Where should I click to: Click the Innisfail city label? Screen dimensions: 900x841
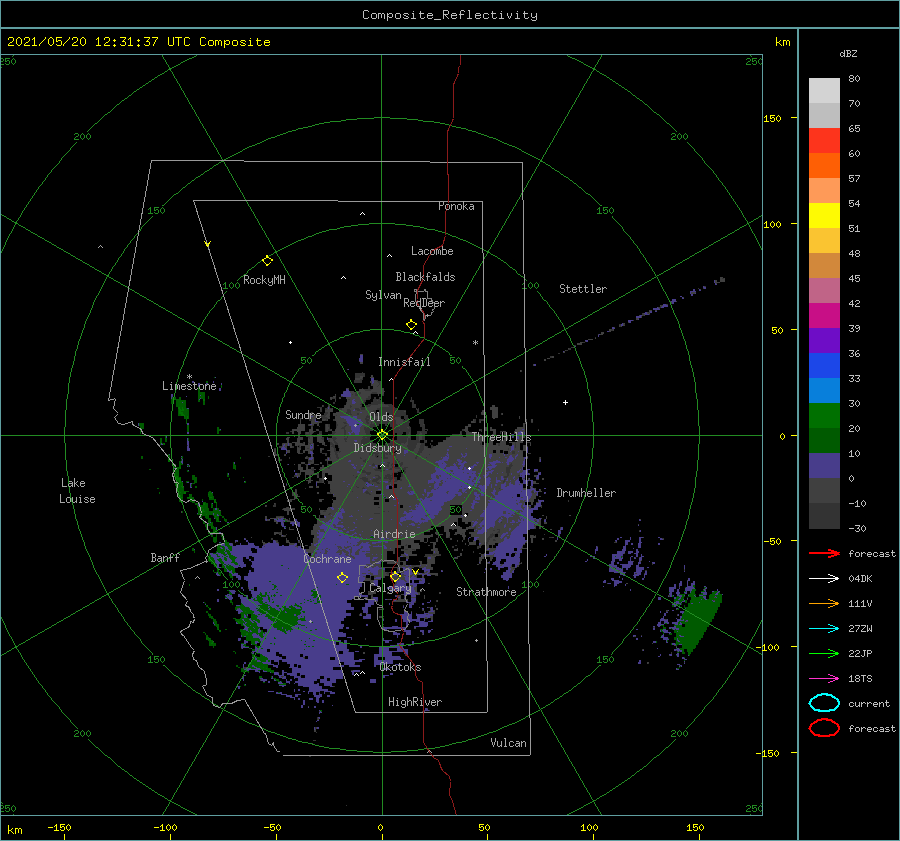404,362
